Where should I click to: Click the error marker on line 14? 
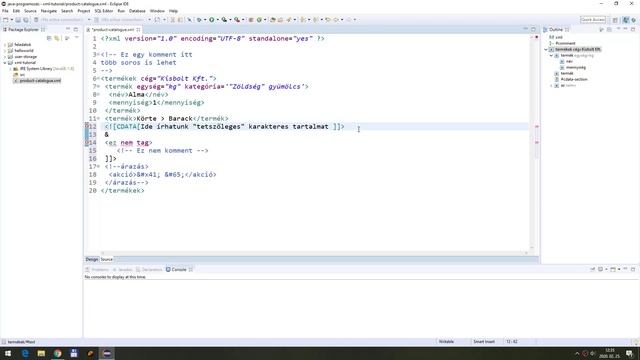point(87,142)
